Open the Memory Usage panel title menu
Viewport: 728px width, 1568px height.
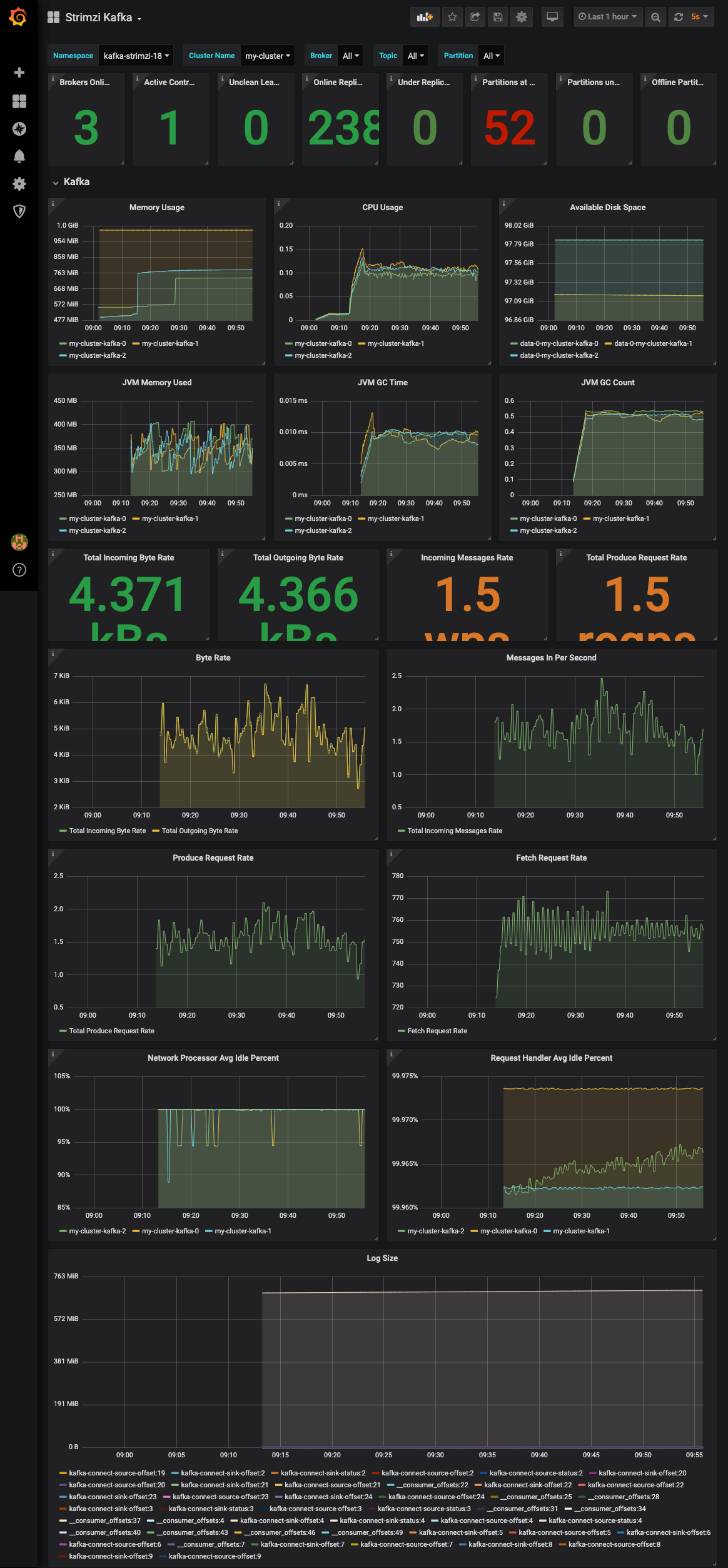pyautogui.click(x=157, y=208)
